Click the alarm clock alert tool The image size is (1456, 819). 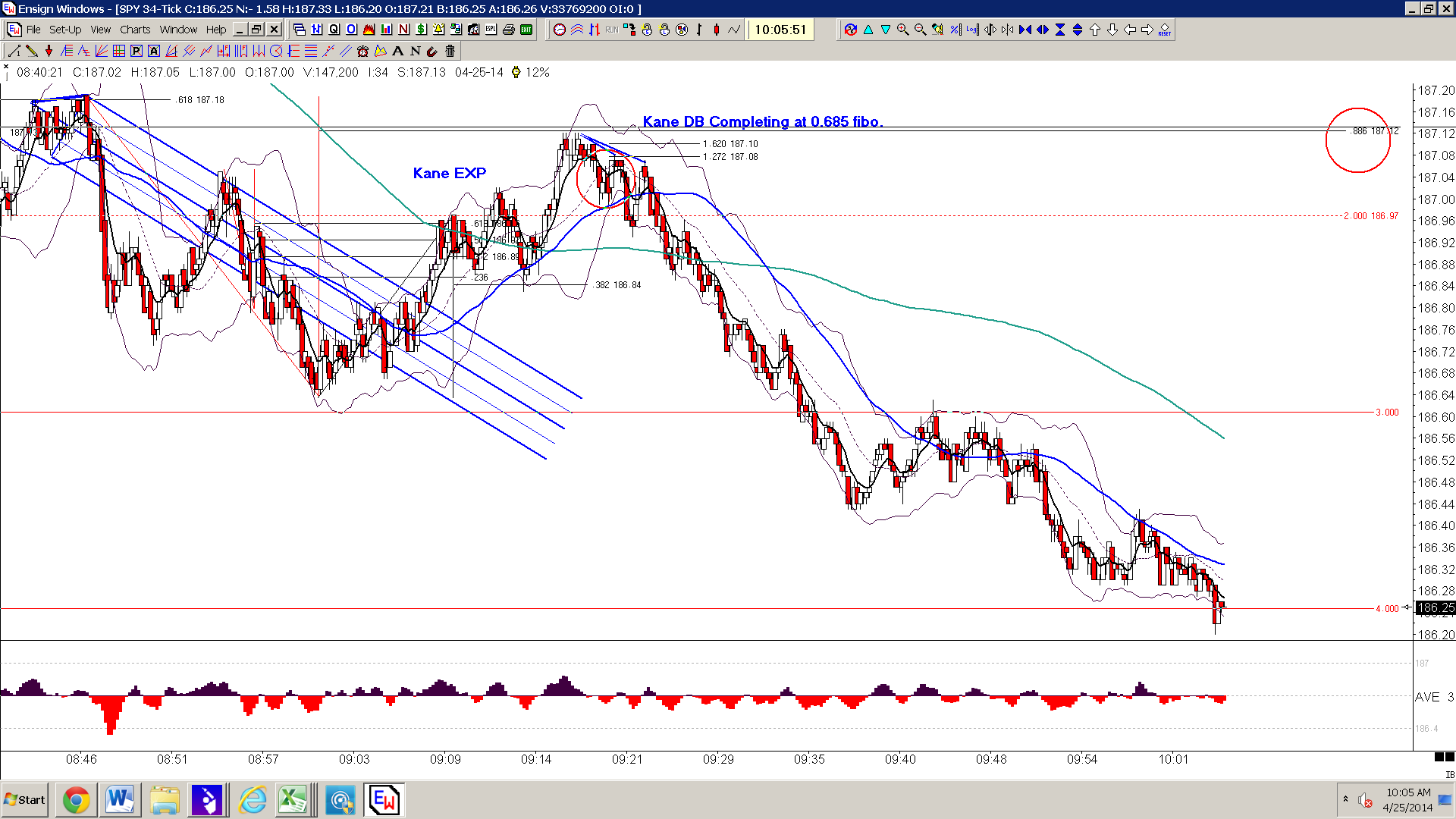click(362, 51)
